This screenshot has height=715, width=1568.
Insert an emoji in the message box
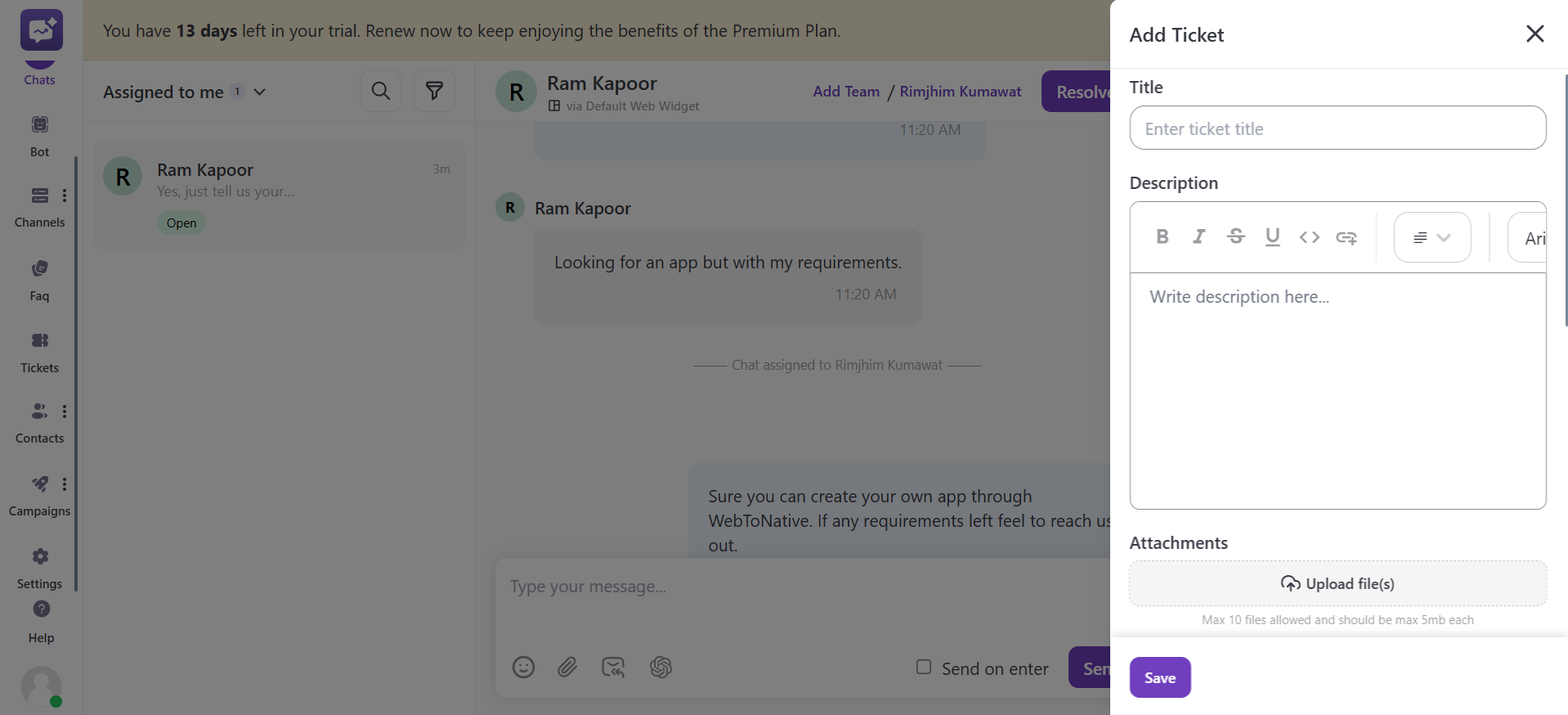click(523, 668)
